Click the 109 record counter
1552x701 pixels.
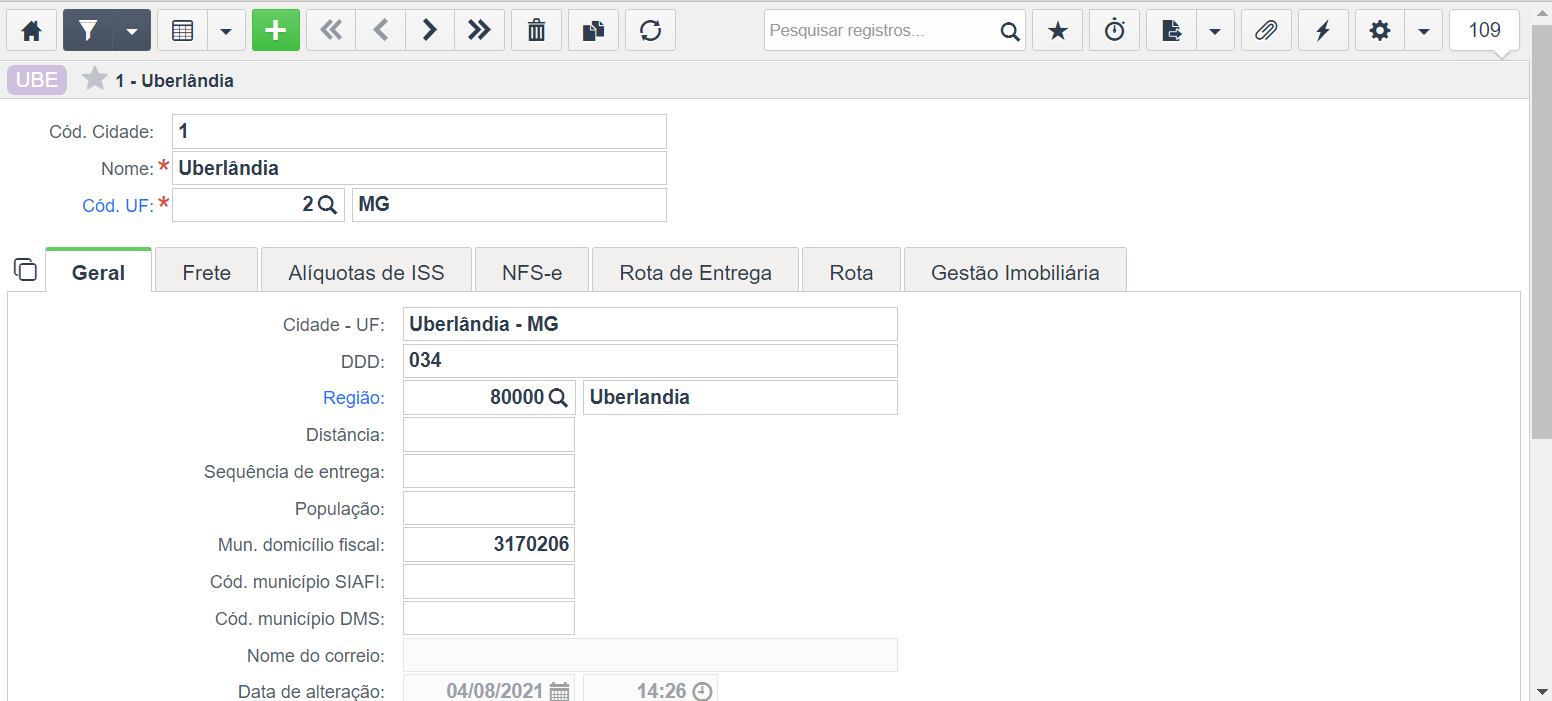click(1484, 31)
